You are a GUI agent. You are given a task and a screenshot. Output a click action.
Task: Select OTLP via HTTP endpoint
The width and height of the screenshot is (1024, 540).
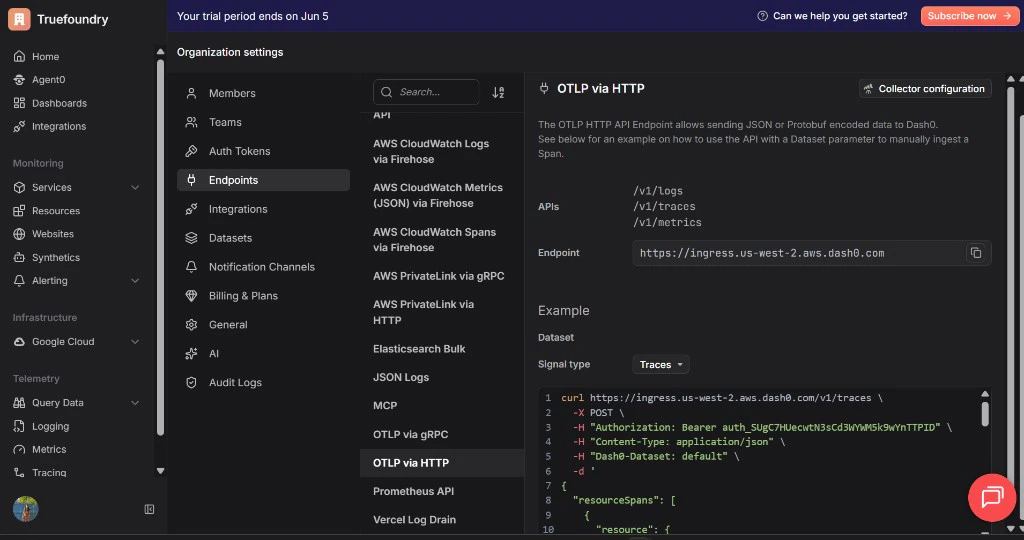point(441,463)
